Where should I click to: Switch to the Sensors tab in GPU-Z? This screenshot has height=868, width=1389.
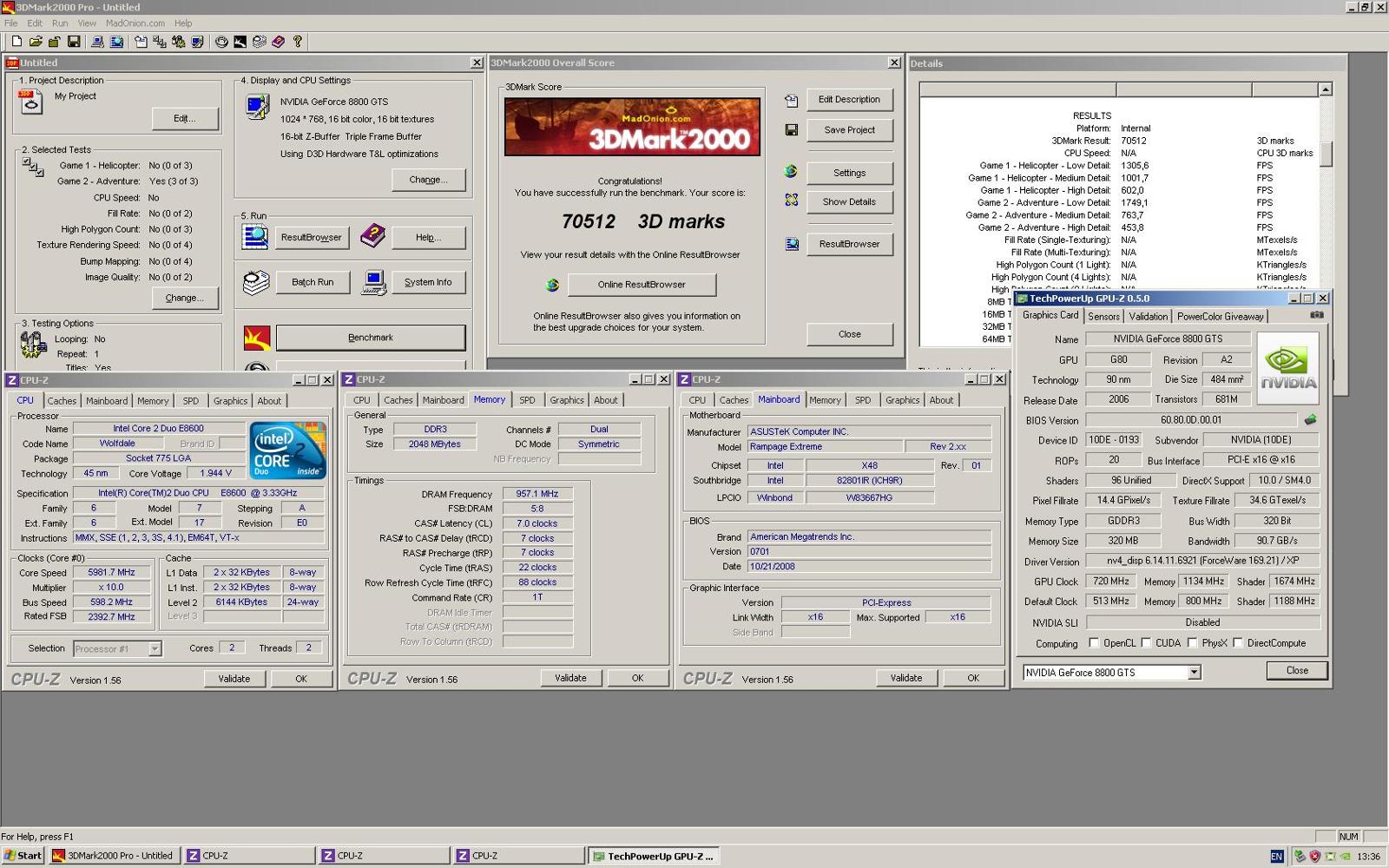(1104, 316)
